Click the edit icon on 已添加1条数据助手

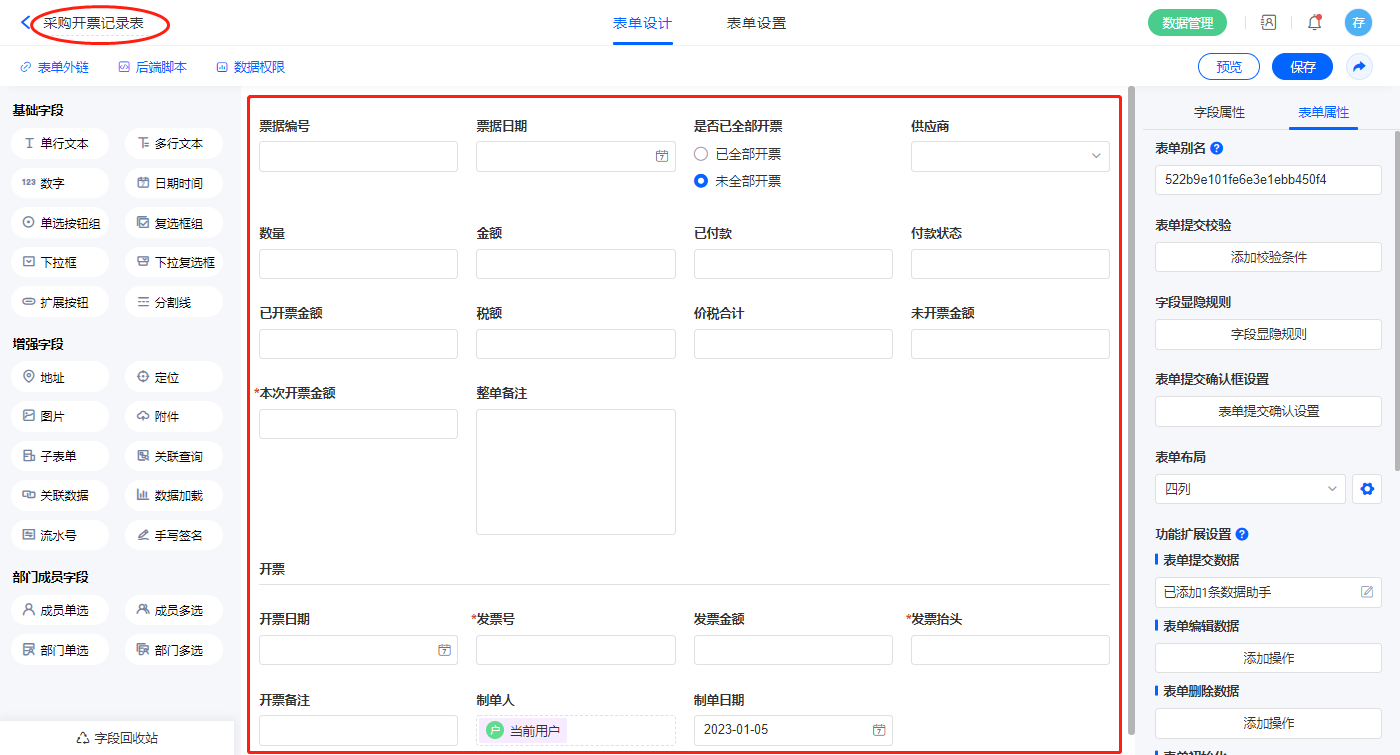point(1367,592)
